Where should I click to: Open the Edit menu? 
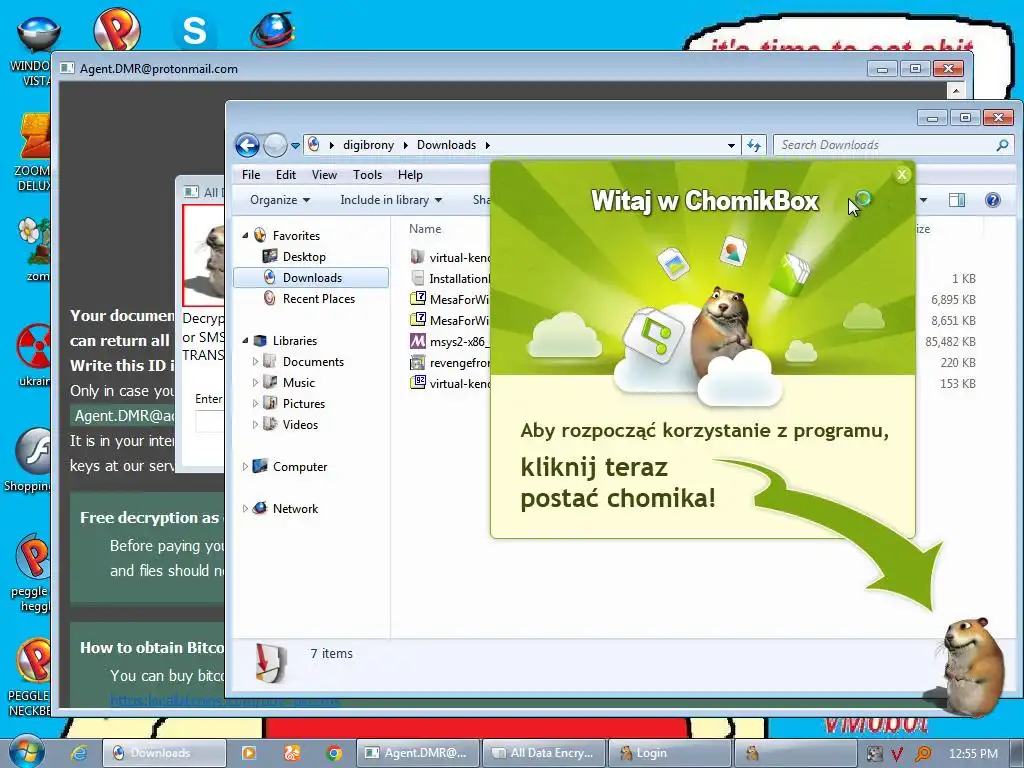click(285, 175)
